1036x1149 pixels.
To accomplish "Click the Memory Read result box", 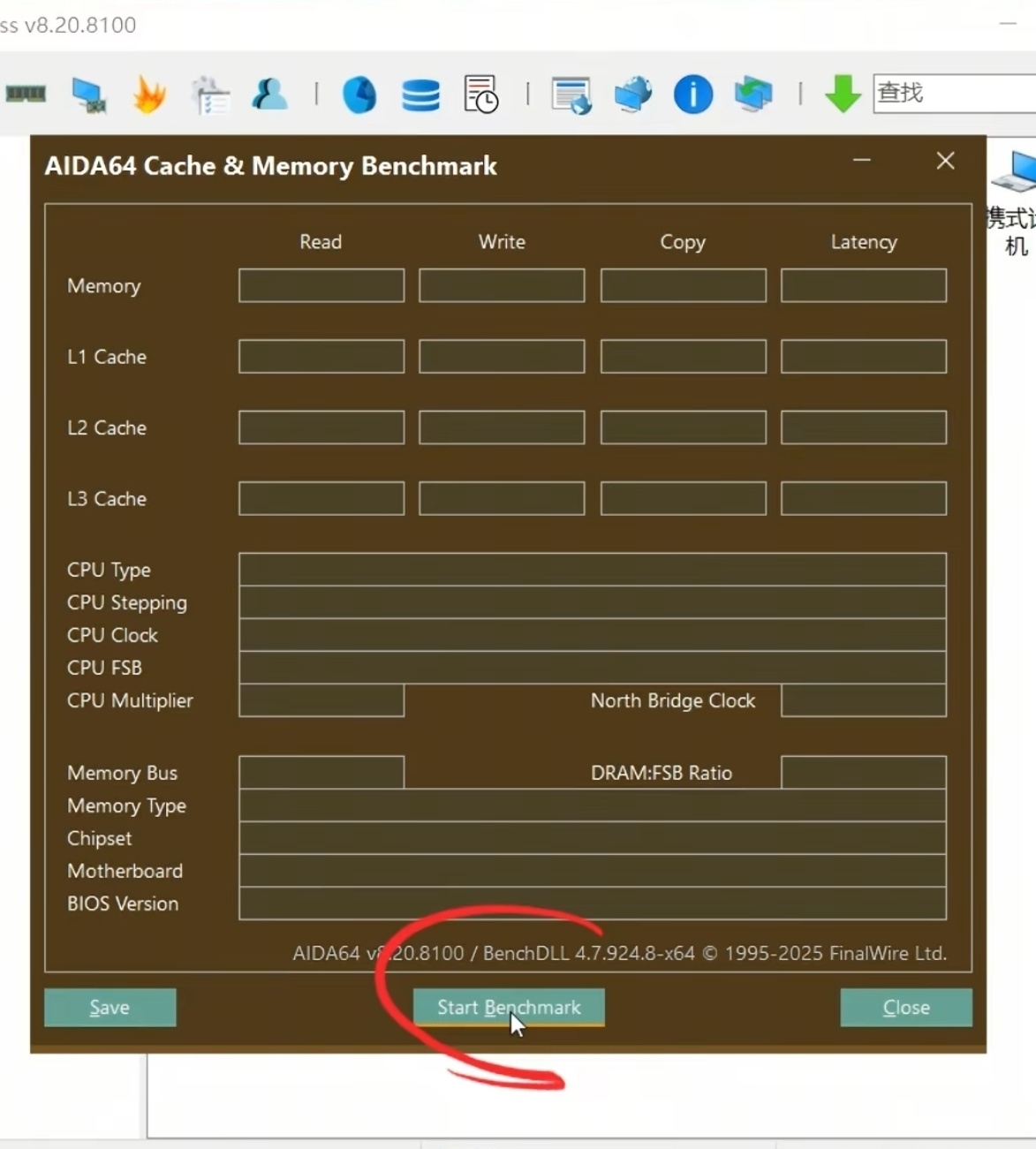I will [x=321, y=285].
